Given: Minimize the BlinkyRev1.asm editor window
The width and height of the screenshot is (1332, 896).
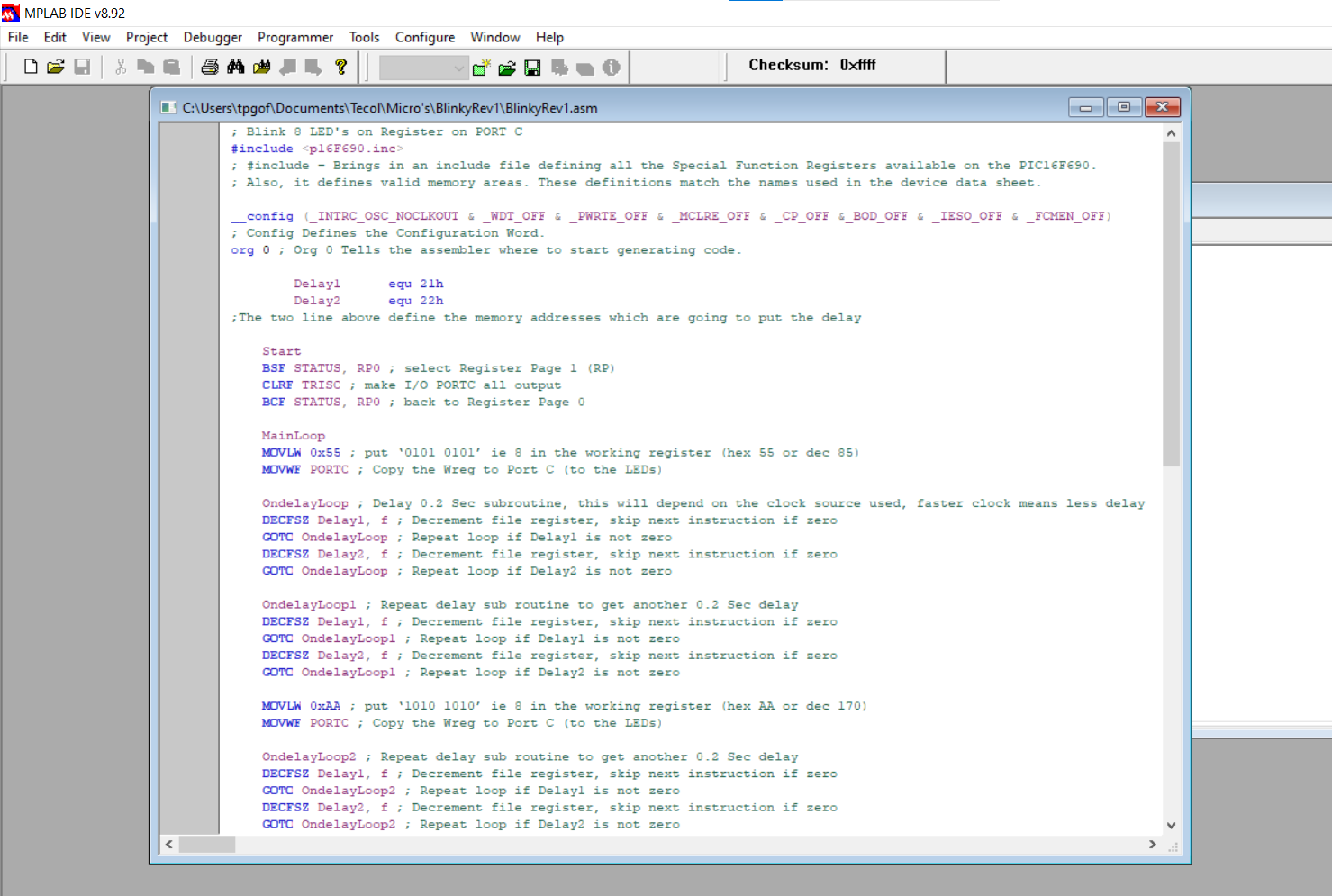Looking at the screenshot, I should tap(1086, 107).
